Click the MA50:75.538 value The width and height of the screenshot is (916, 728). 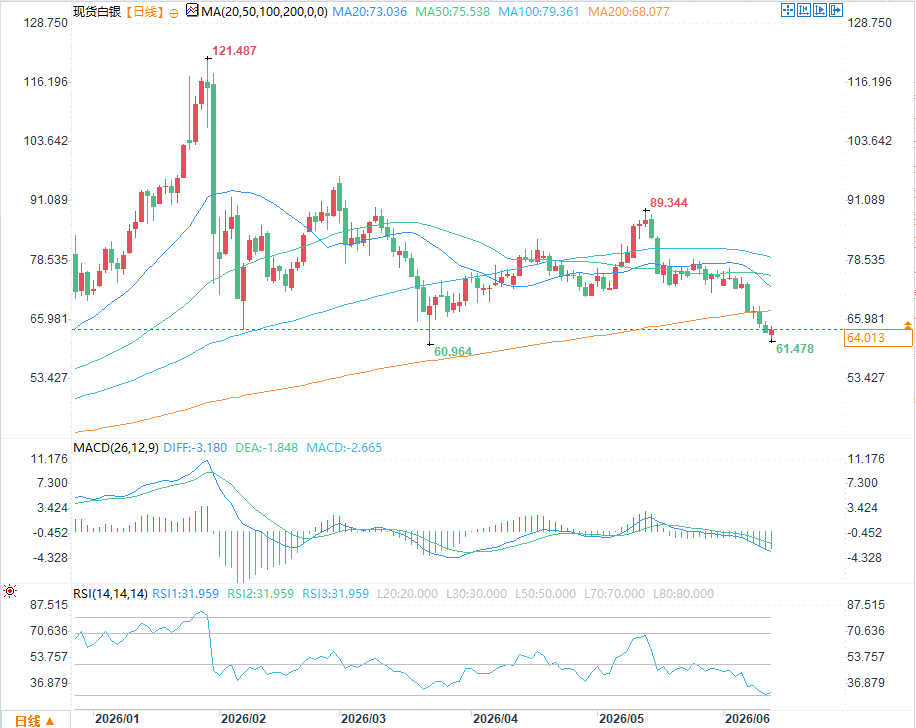(x=452, y=12)
